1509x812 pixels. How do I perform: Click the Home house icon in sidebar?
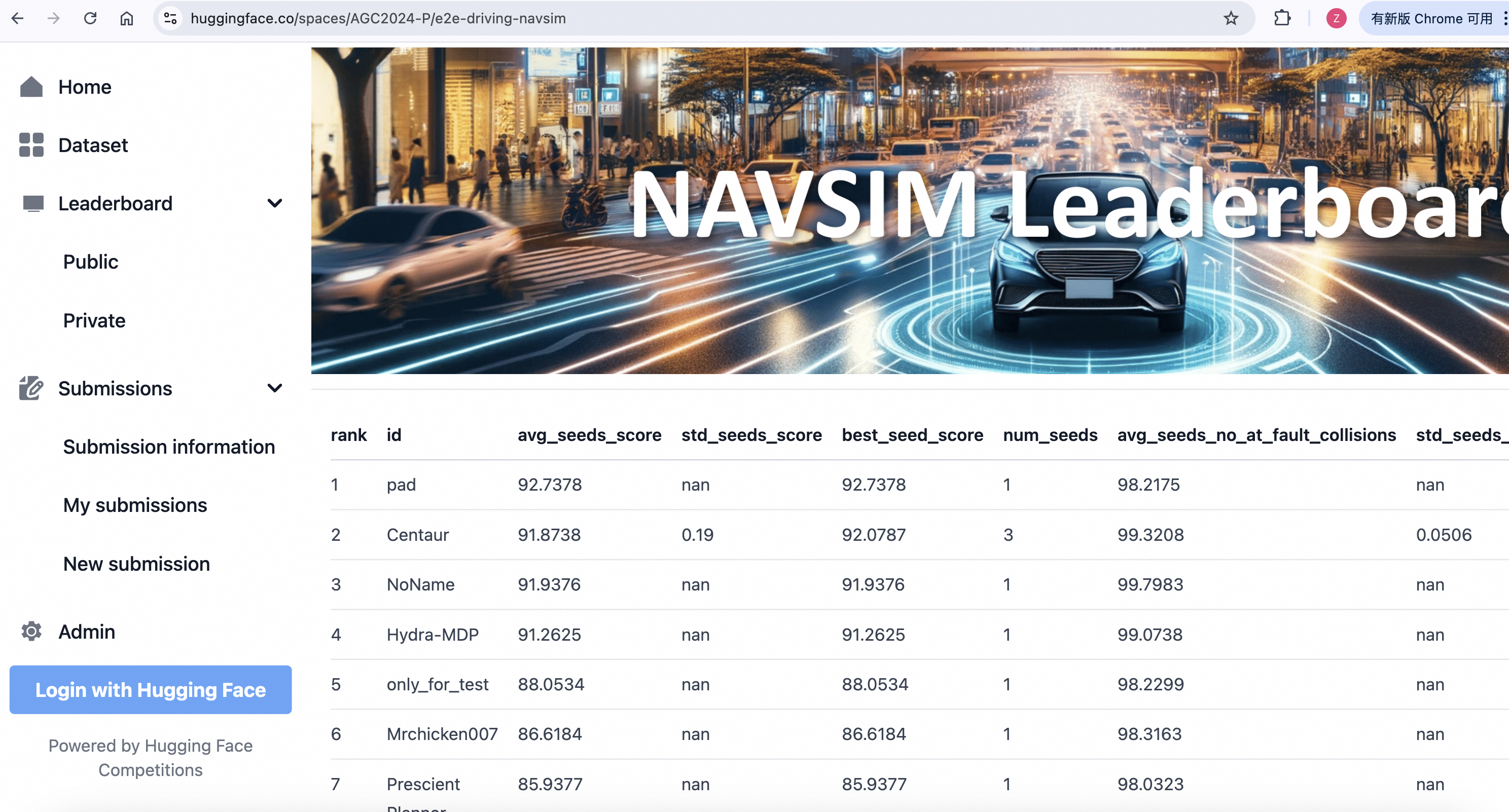pyautogui.click(x=31, y=87)
